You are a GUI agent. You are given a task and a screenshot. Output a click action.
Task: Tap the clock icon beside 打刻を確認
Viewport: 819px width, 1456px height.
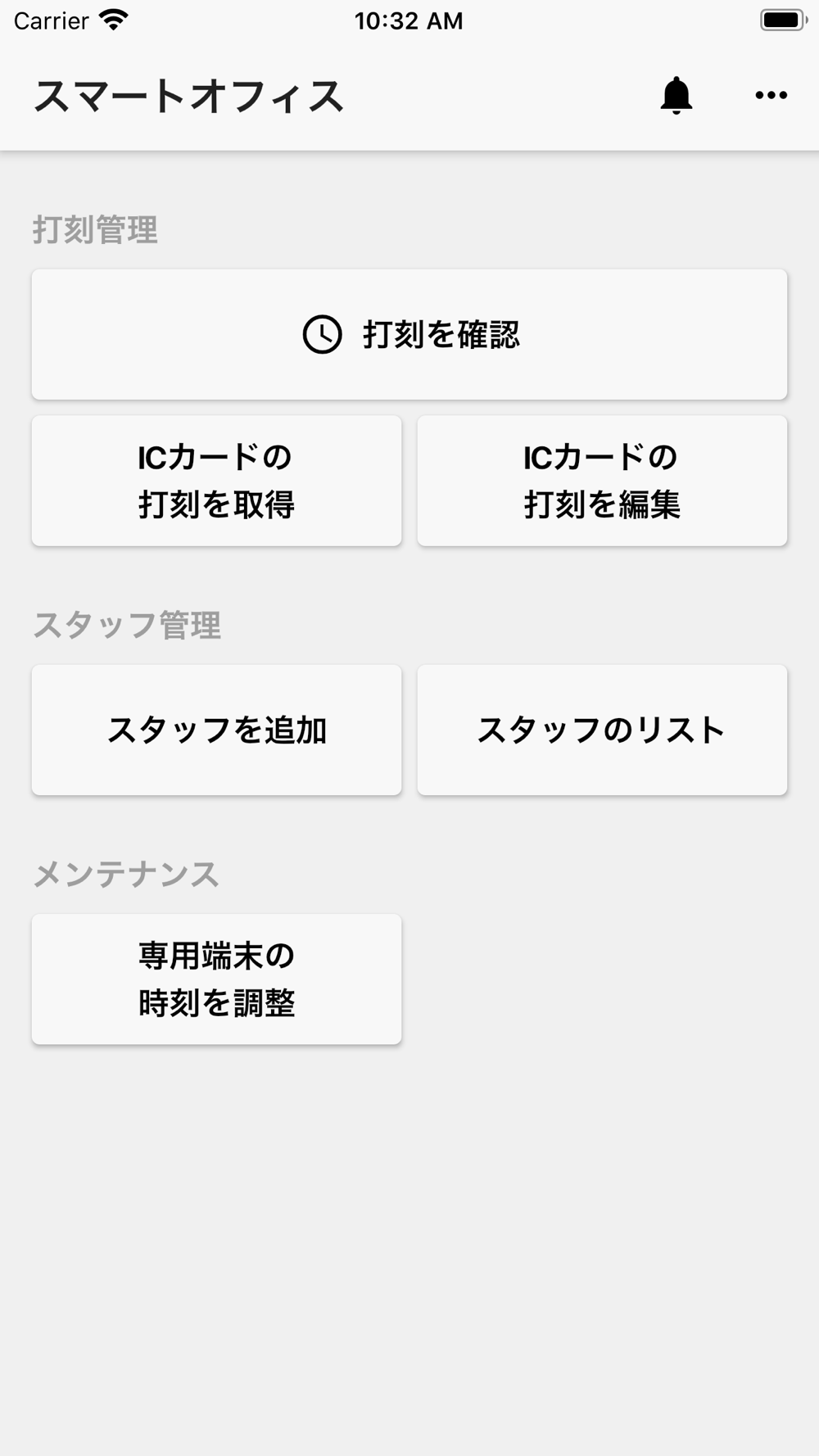(323, 334)
